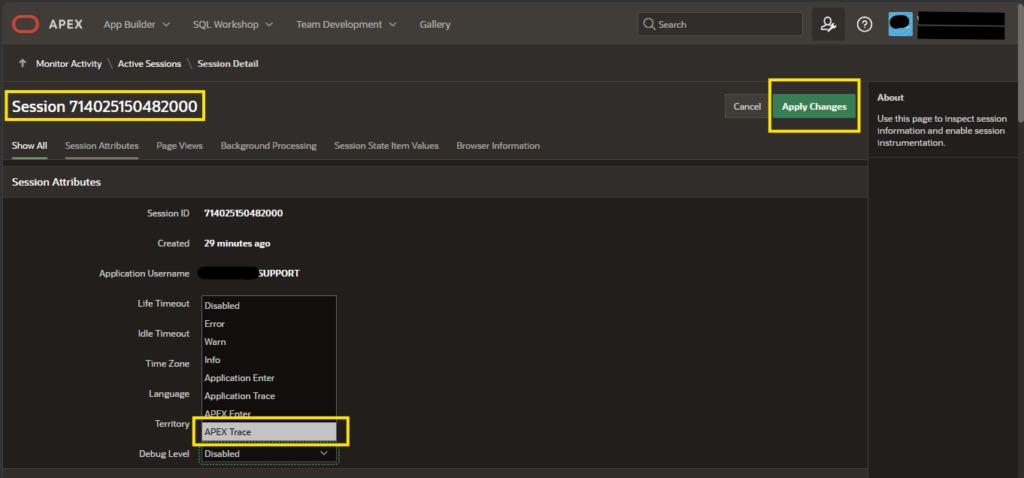
Task: Choose APEX Trace from the debug list
Action: coord(269,432)
